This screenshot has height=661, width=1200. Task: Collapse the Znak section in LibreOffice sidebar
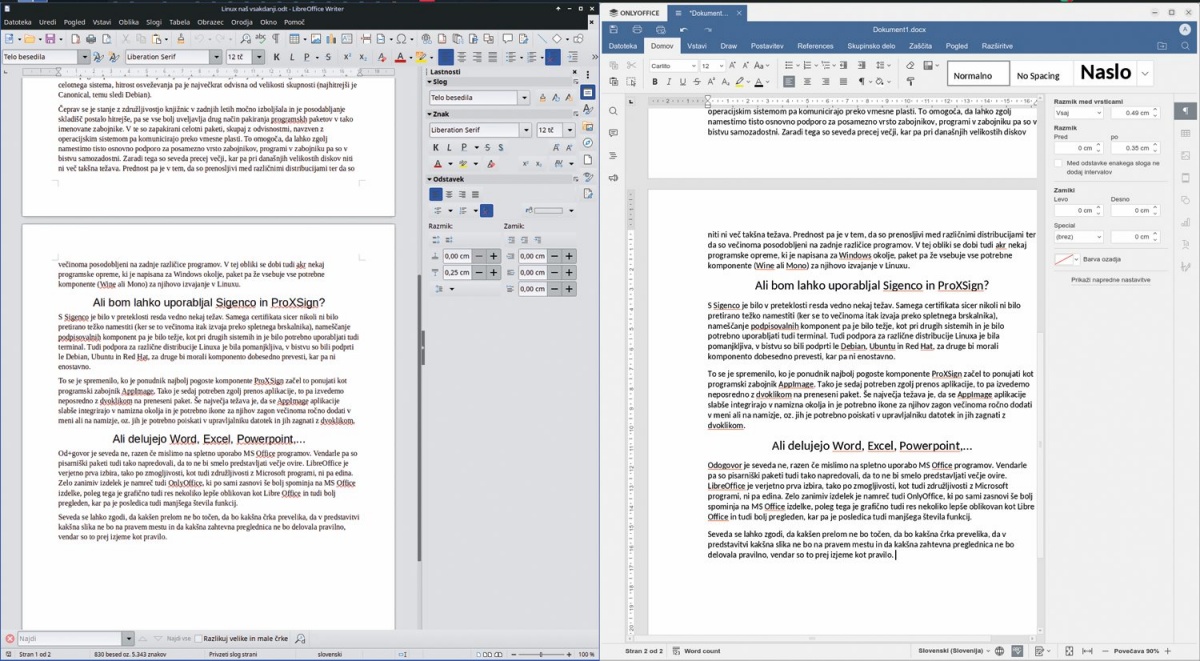(430, 114)
